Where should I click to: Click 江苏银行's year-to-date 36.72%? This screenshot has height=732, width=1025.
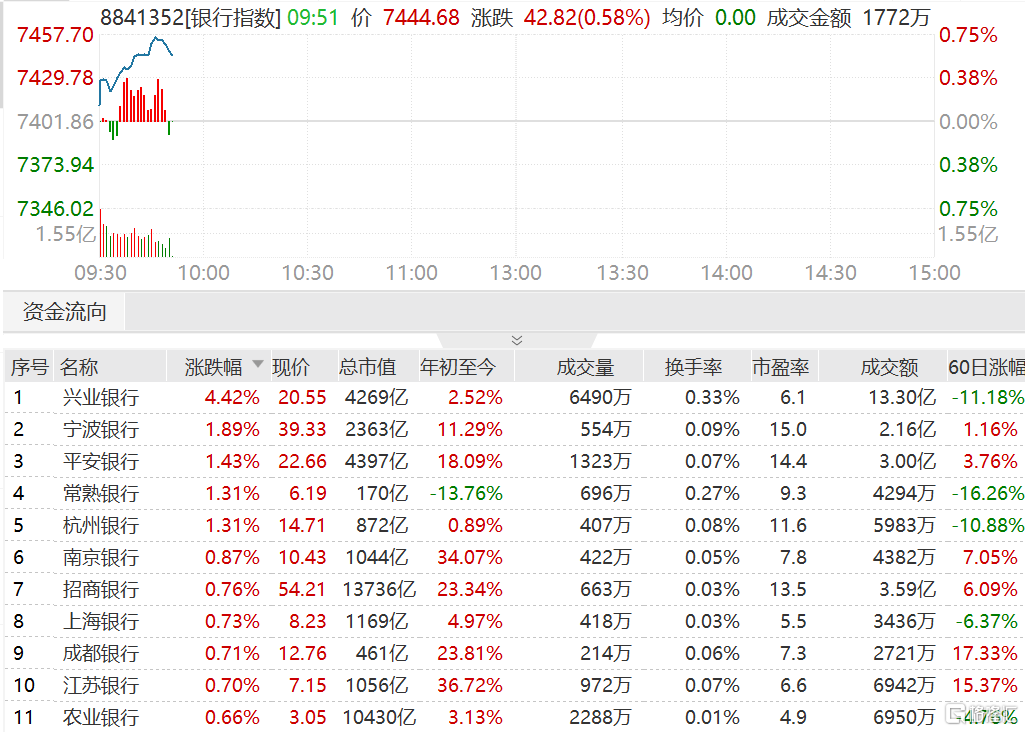pos(470,686)
